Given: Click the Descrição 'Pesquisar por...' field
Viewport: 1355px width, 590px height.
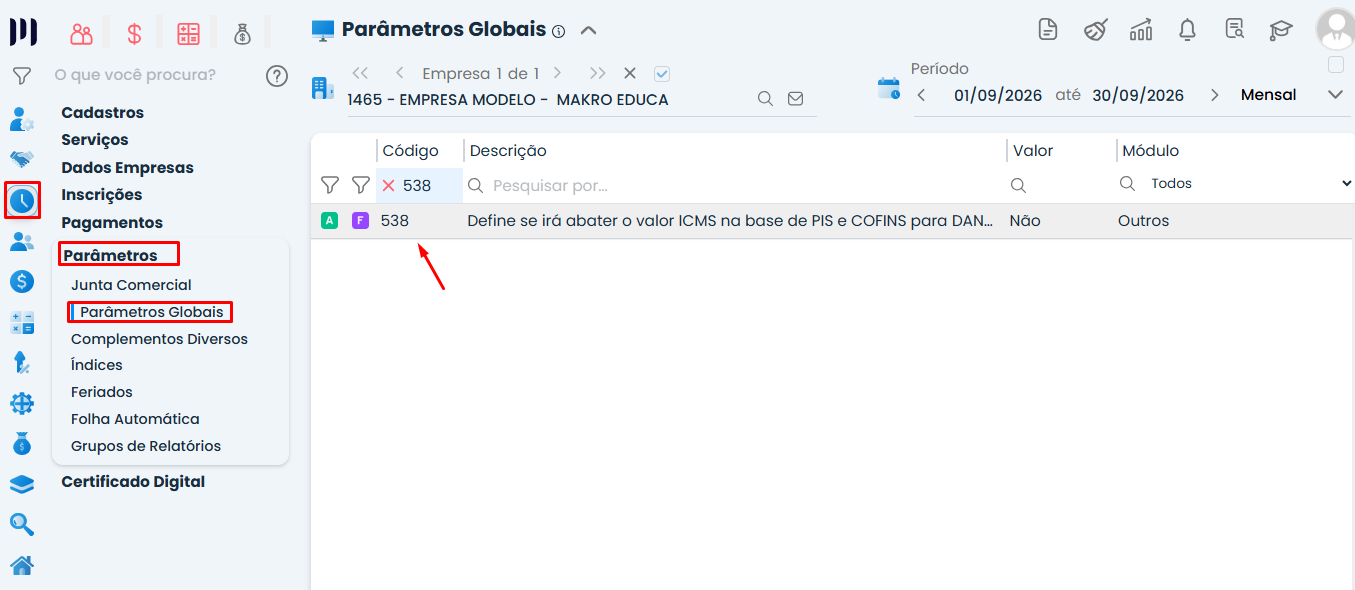Looking at the screenshot, I should click(x=734, y=186).
